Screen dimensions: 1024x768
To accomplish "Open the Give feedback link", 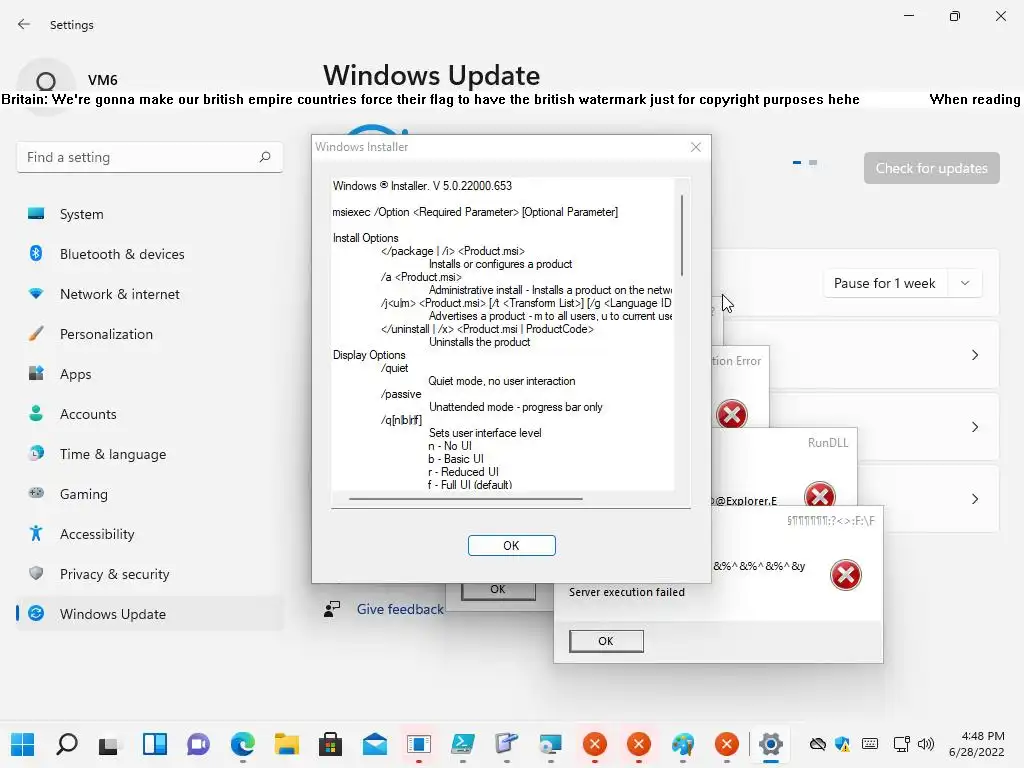I will pyautogui.click(x=400, y=609).
